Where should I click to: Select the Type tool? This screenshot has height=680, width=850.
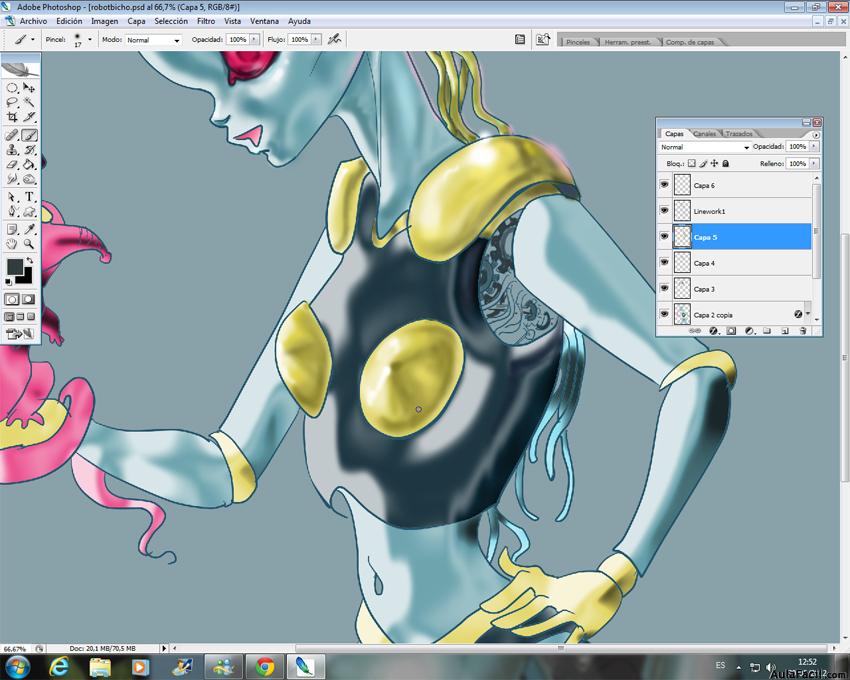tap(29, 197)
